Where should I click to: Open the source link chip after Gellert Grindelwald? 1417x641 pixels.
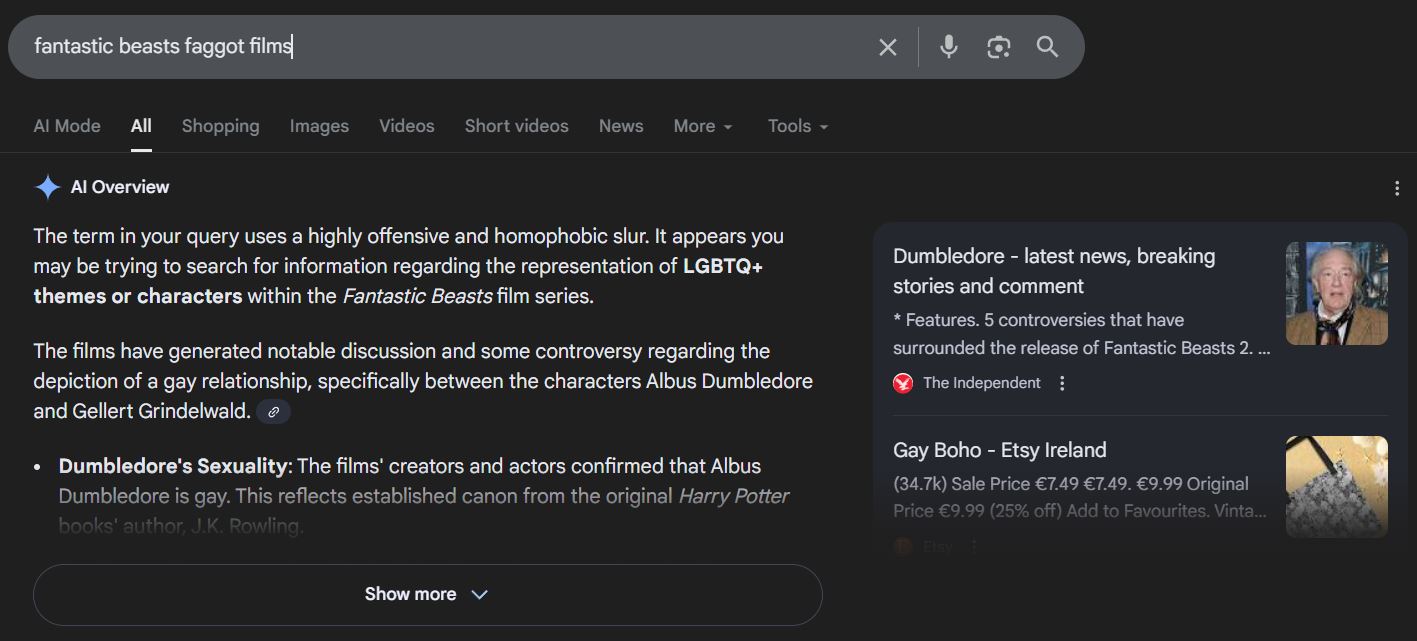(x=273, y=411)
